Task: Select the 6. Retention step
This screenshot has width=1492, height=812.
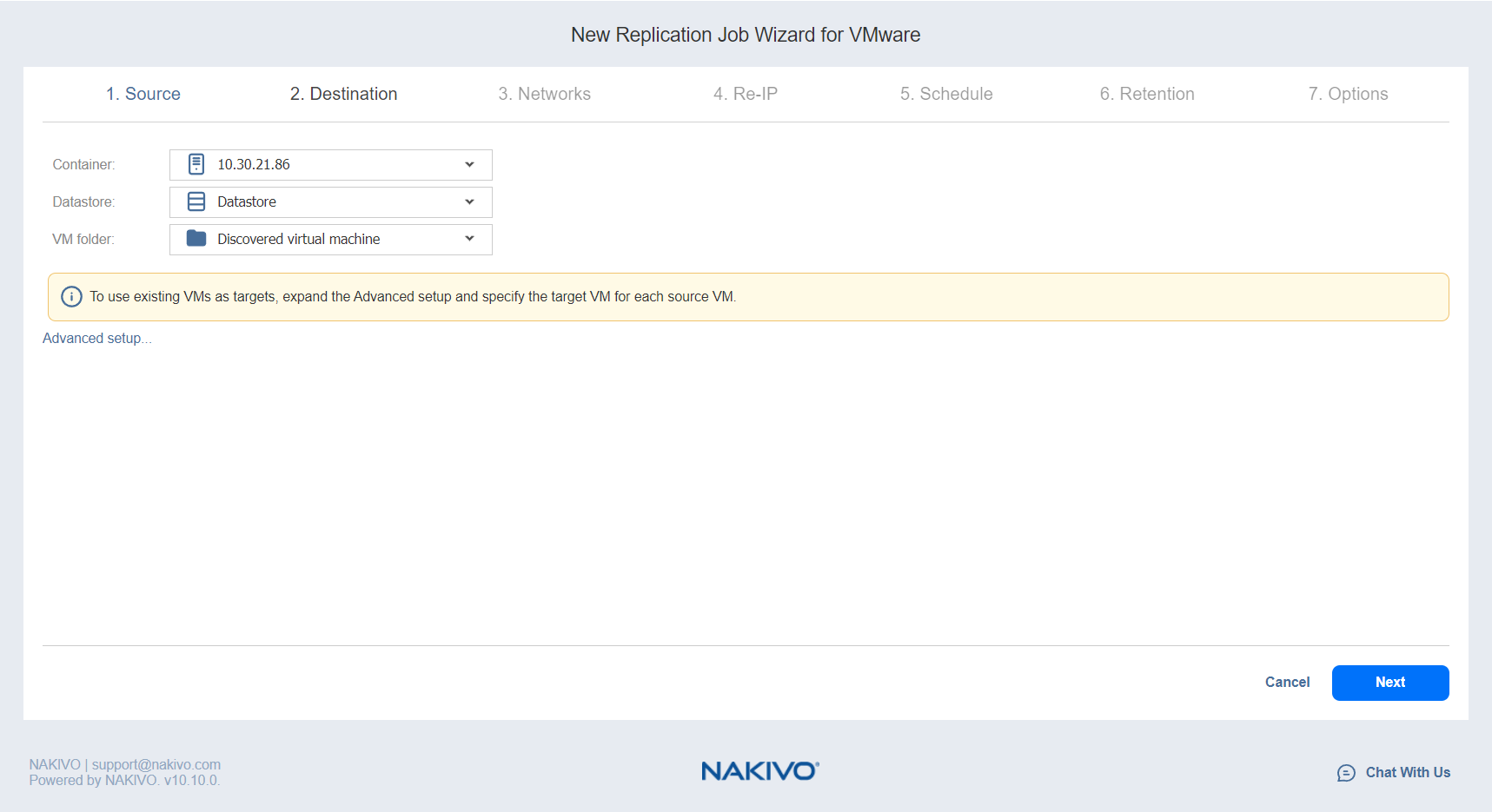Action: click(1146, 94)
